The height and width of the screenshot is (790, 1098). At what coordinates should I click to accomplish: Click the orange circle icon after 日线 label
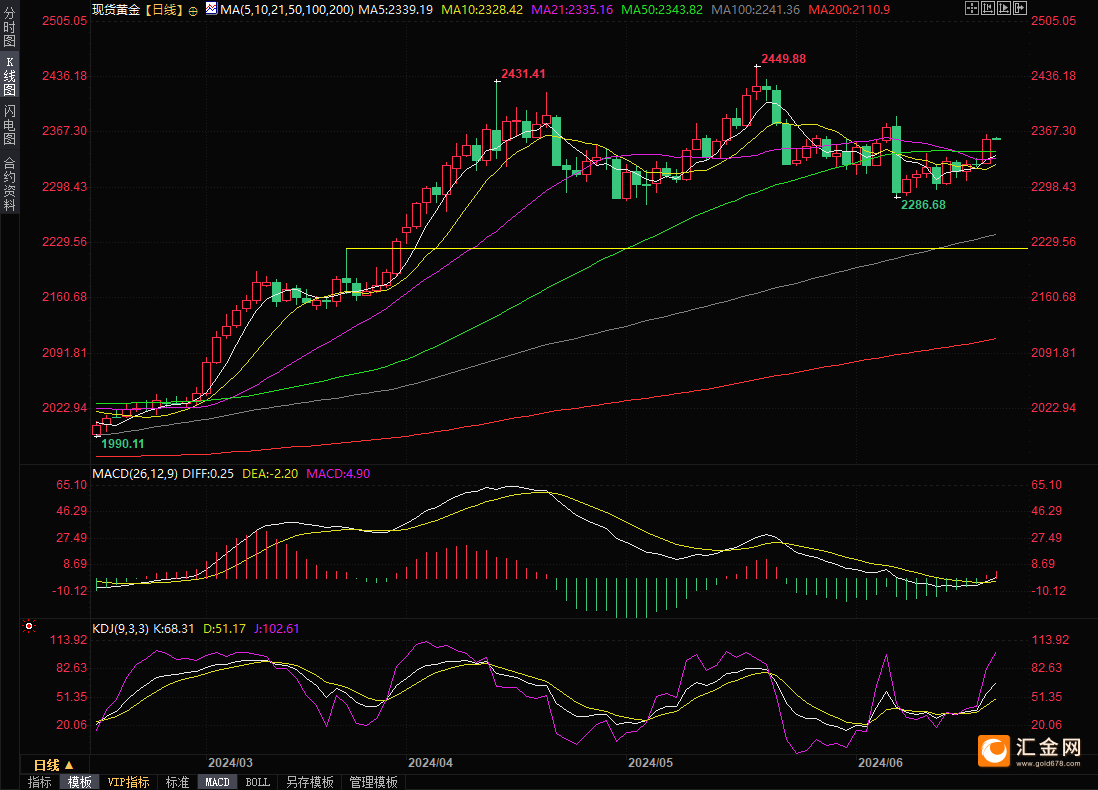[193, 11]
